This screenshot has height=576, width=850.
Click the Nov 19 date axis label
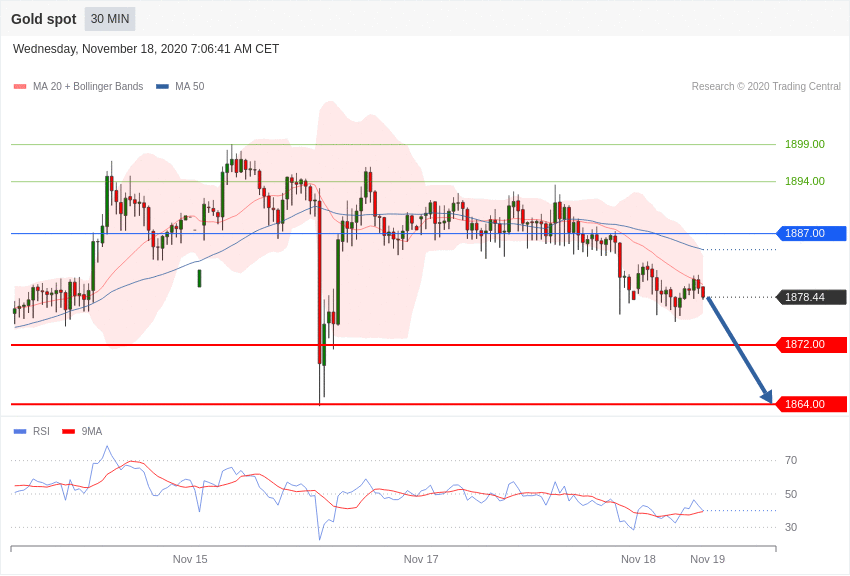pos(707,559)
